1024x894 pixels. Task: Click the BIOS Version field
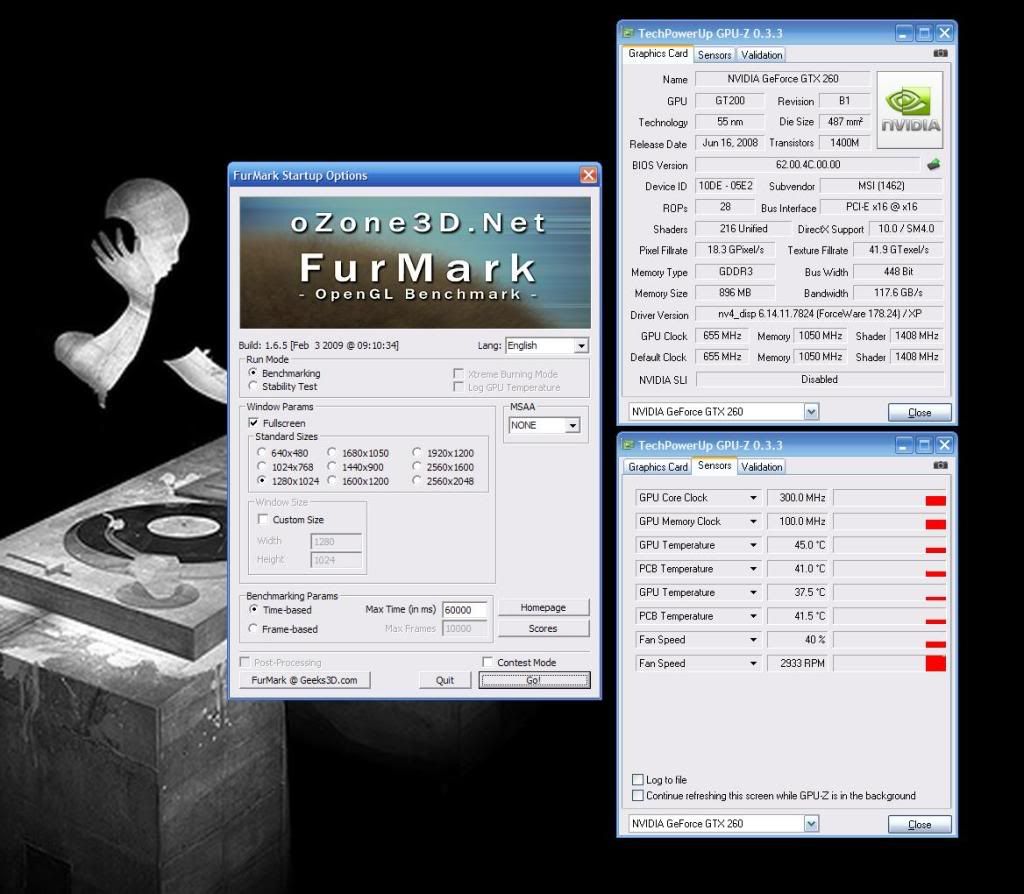click(x=808, y=165)
